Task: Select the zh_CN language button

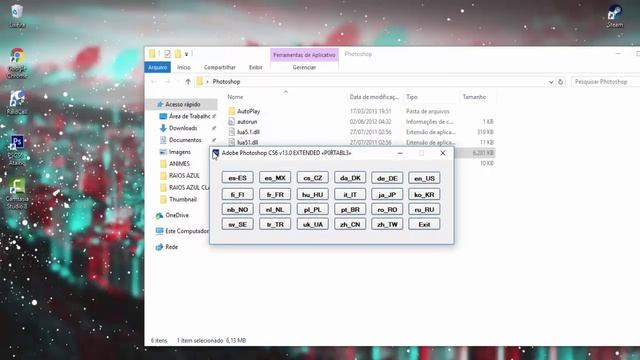Action: coord(350,224)
